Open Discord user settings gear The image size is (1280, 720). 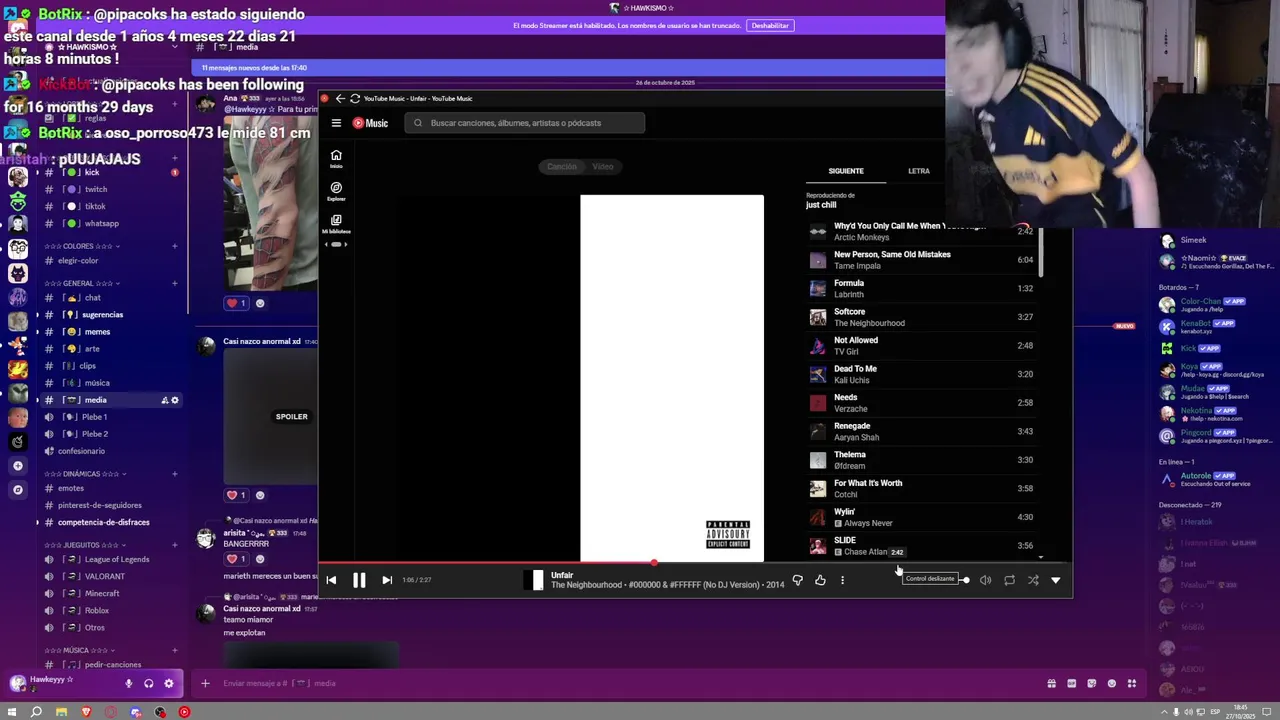(x=168, y=683)
